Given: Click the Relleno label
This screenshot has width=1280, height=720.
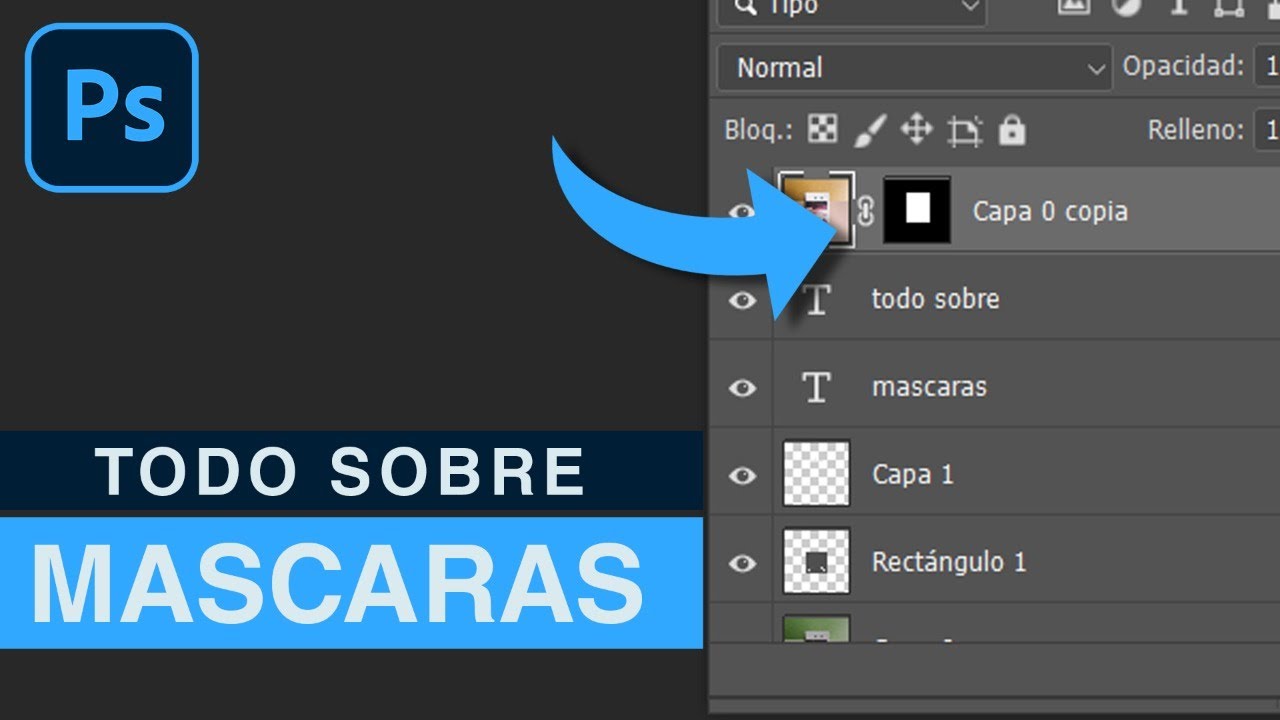Looking at the screenshot, I should tap(1196, 130).
